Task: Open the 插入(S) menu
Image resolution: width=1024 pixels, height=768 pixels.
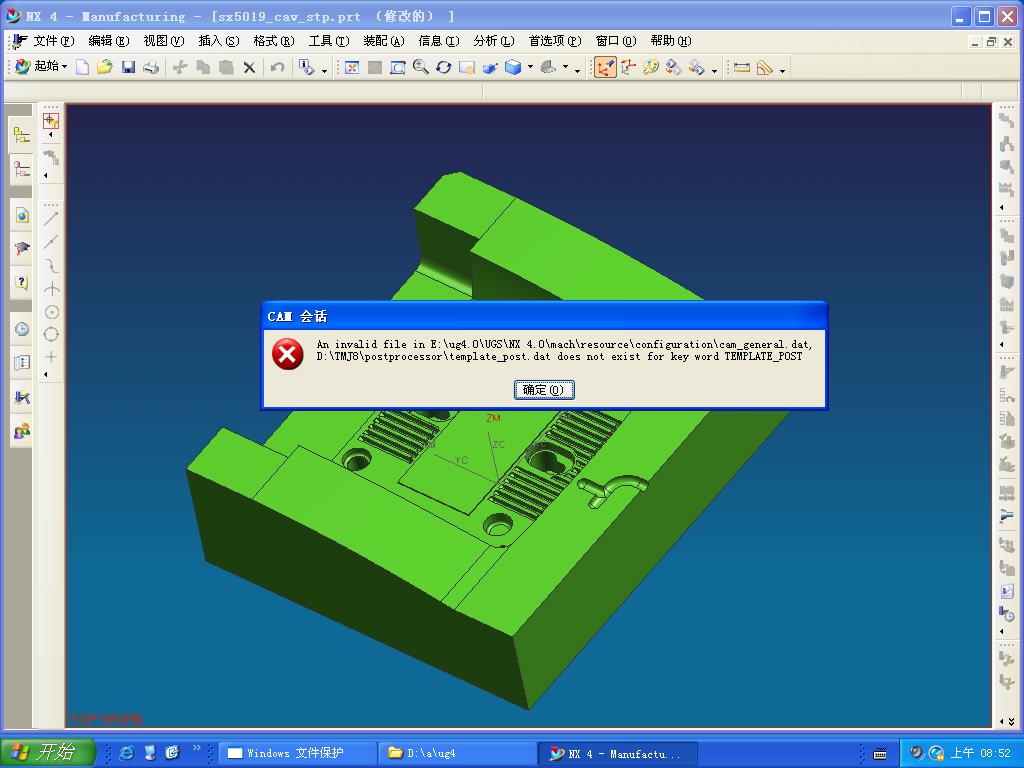Action: tap(219, 41)
